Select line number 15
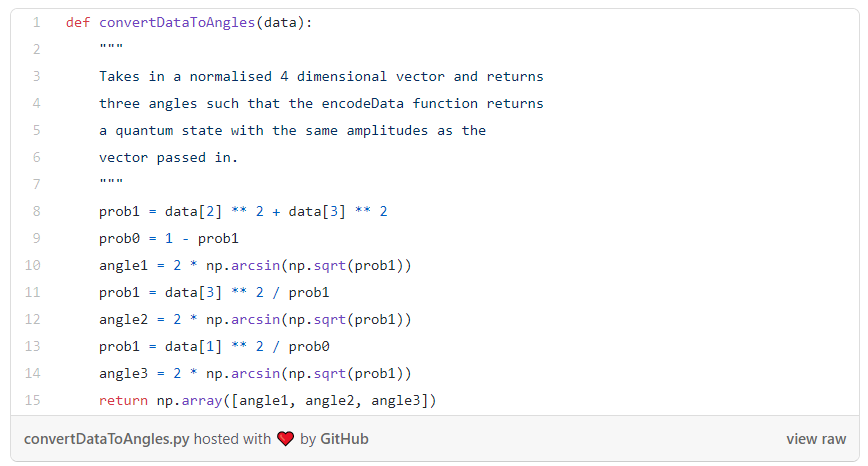 point(33,401)
